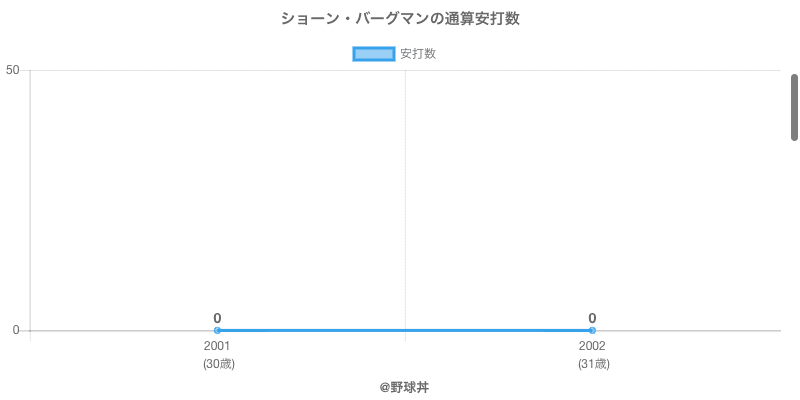Click the (30歳) age label
The width and height of the screenshot is (800, 400).
[218, 364]
